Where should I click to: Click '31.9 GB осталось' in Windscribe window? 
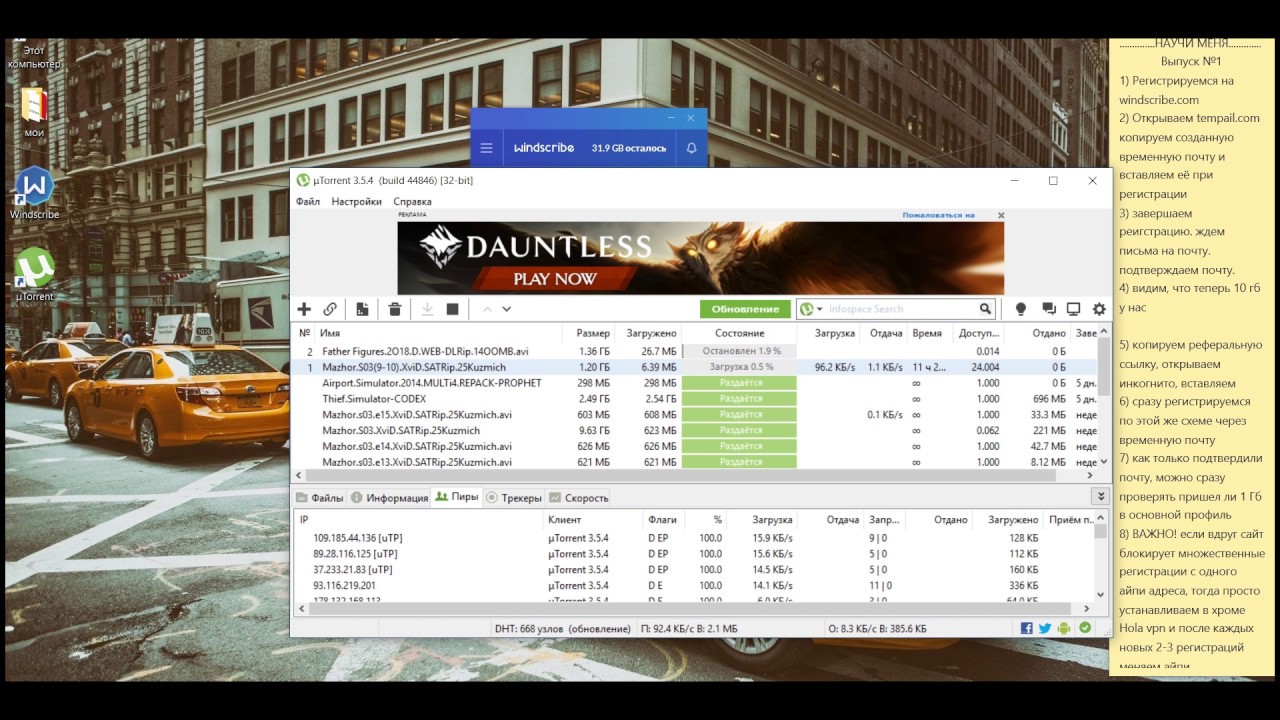[628, 148]
